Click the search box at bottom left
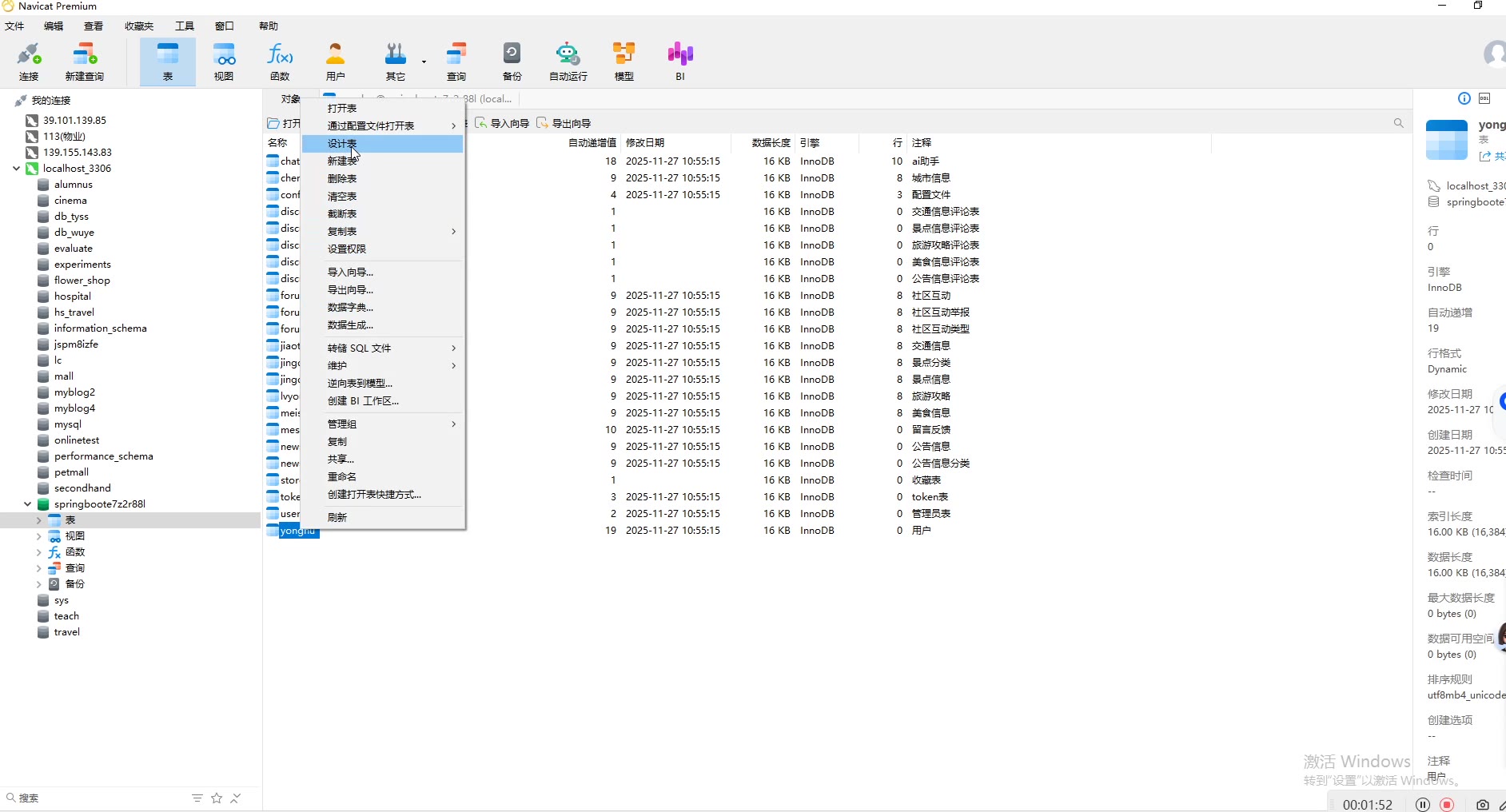Screen dimensions: 1506x812 96,798
